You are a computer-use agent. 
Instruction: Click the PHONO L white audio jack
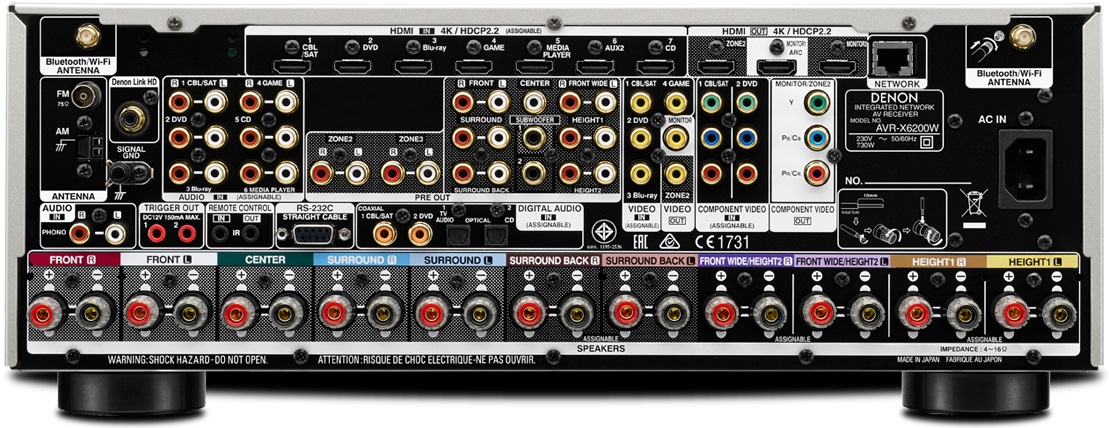click(115, 233)
